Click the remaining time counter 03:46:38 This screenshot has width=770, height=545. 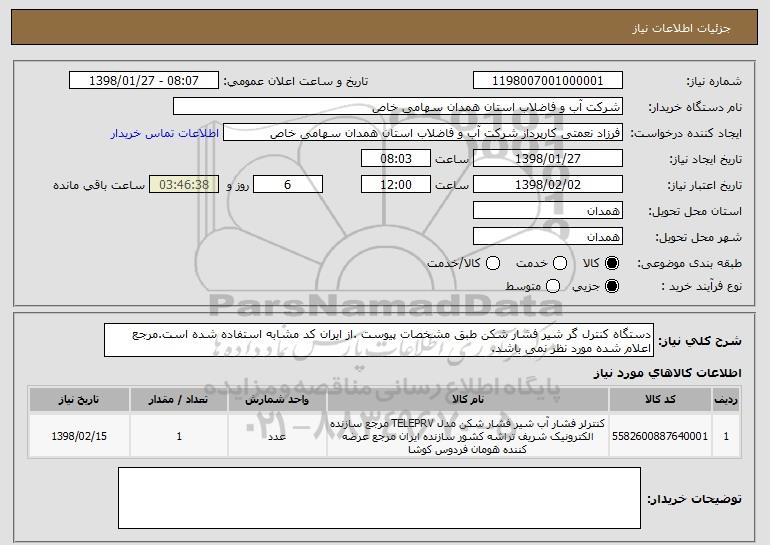click(x=184, y=185)
